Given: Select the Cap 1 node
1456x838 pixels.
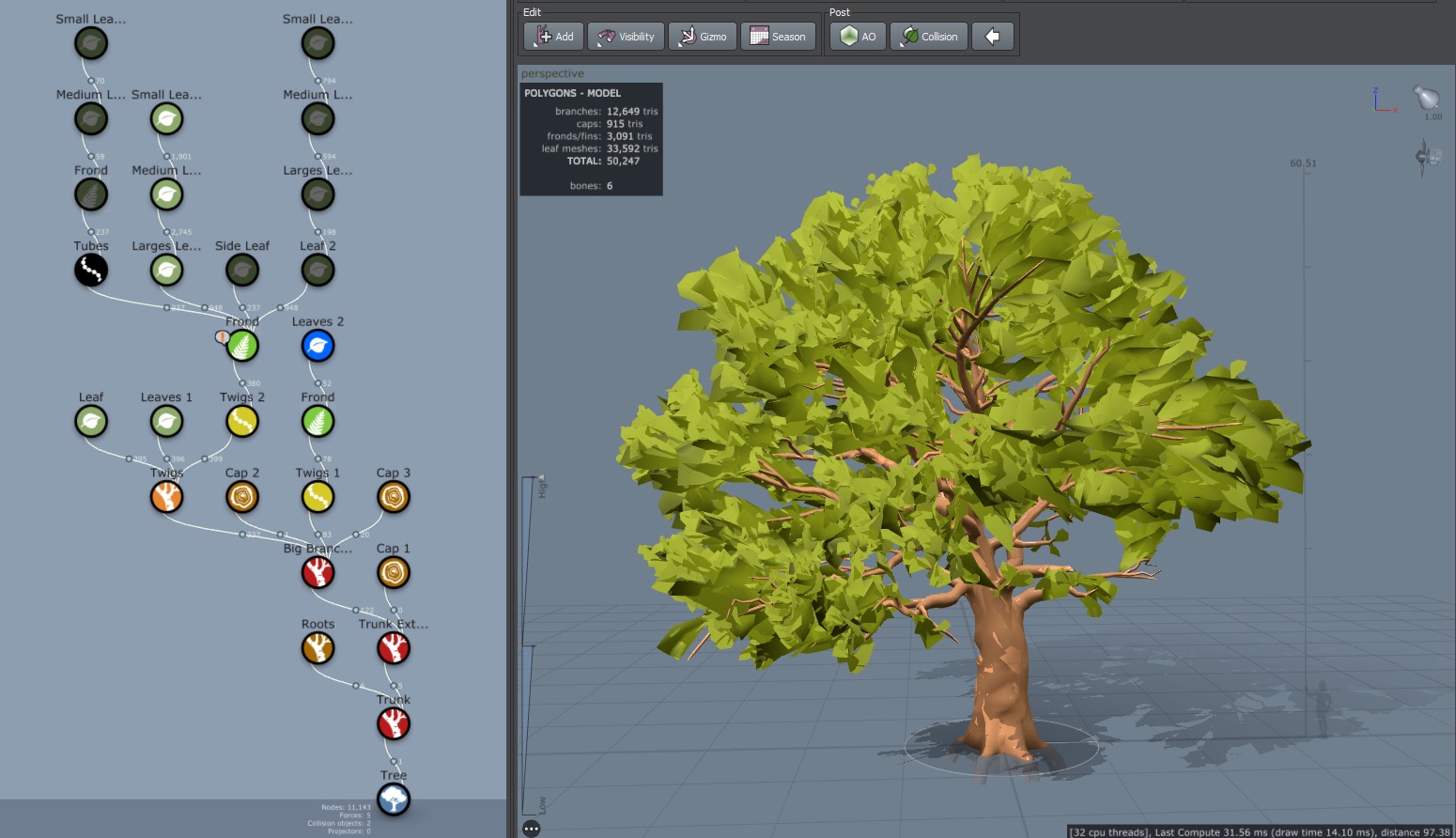Looking at the screenshot, I should (x=394, y=572).
